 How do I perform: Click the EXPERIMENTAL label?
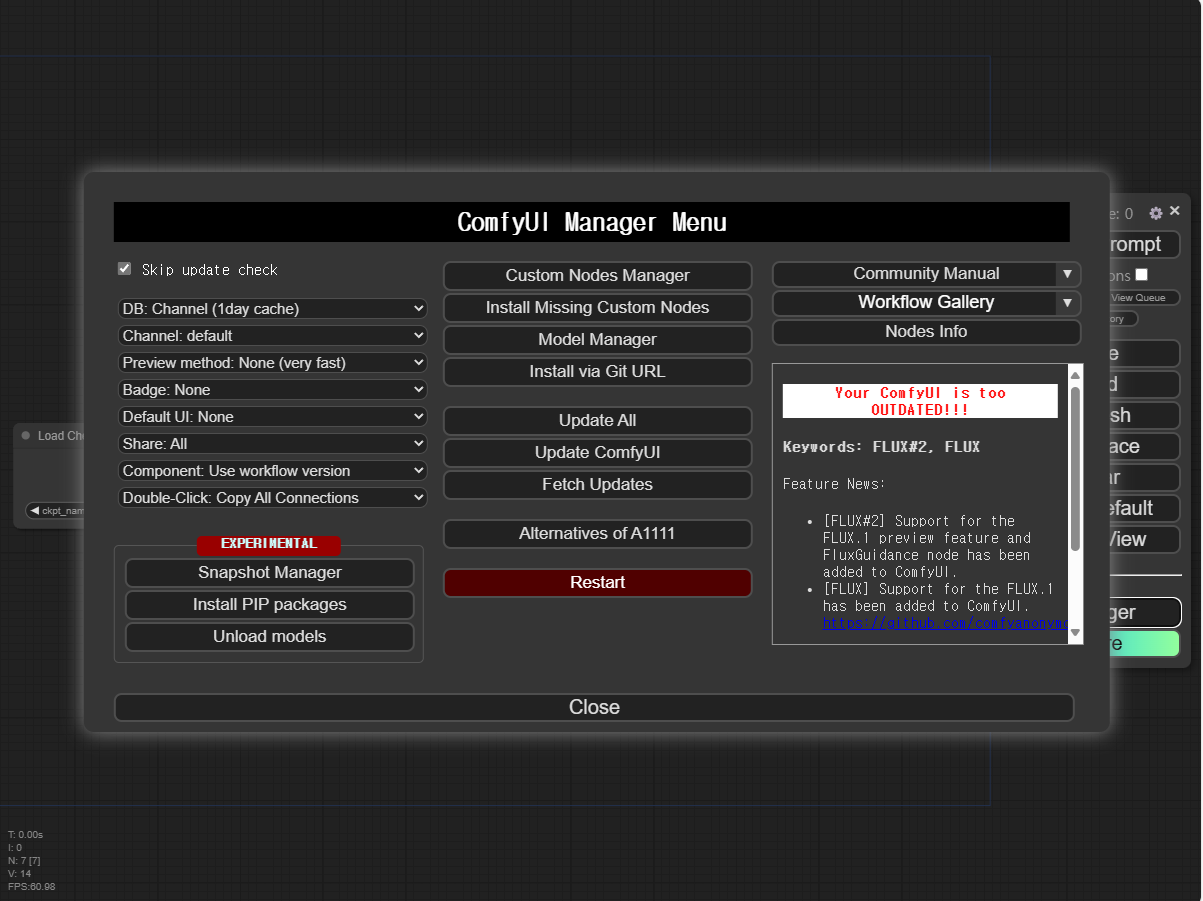click(x=269, y=544)
